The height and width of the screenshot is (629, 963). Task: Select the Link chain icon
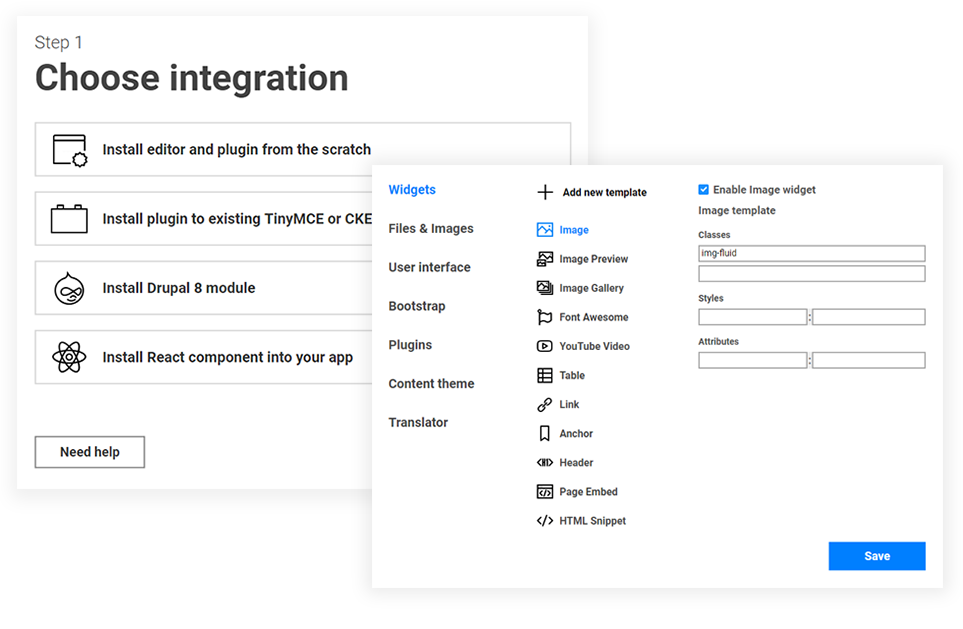coord(545,404)
